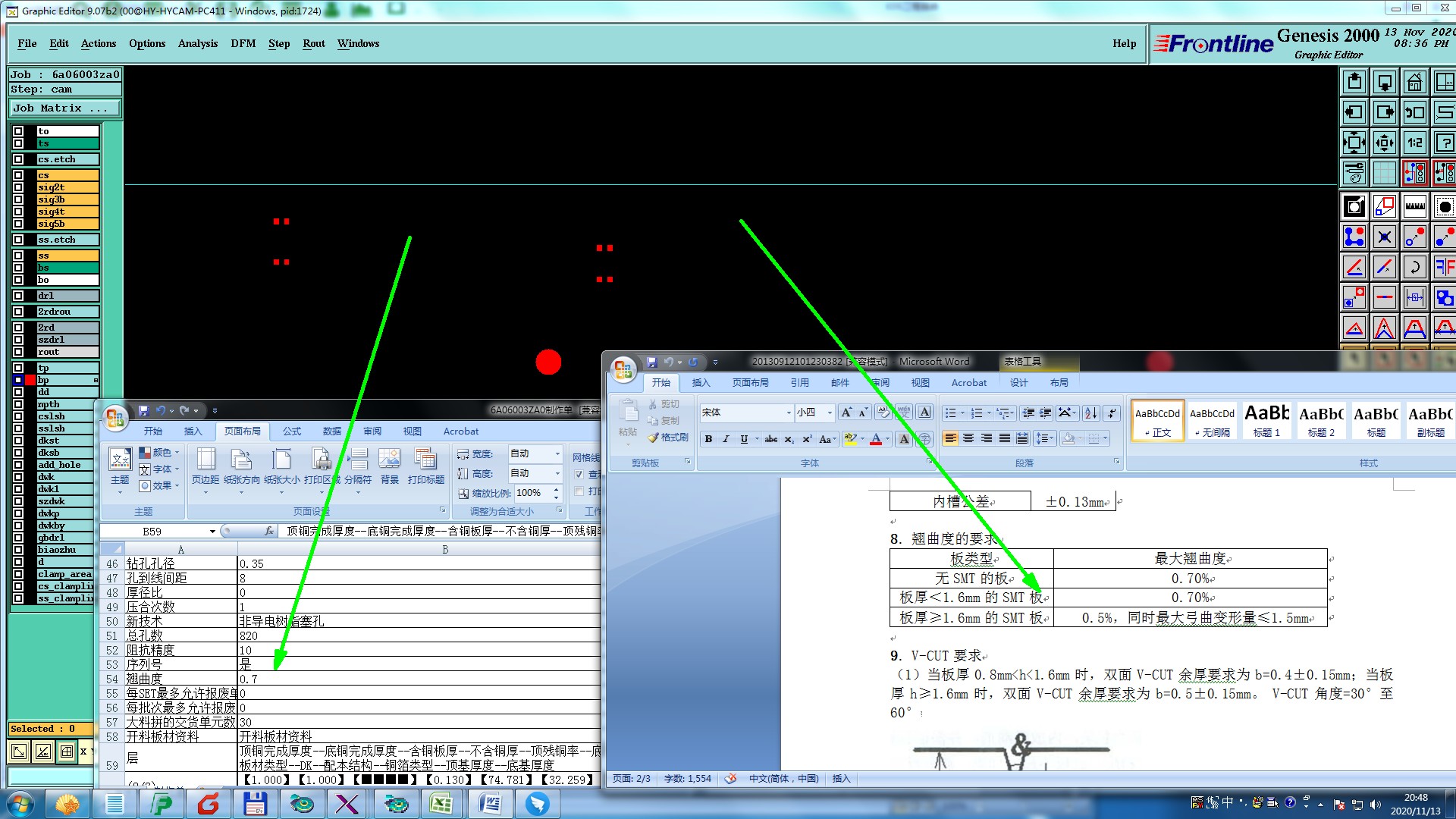Click the center align icon in Word
This screenshot has width=1456, height=819.
[x=968, y=439]
